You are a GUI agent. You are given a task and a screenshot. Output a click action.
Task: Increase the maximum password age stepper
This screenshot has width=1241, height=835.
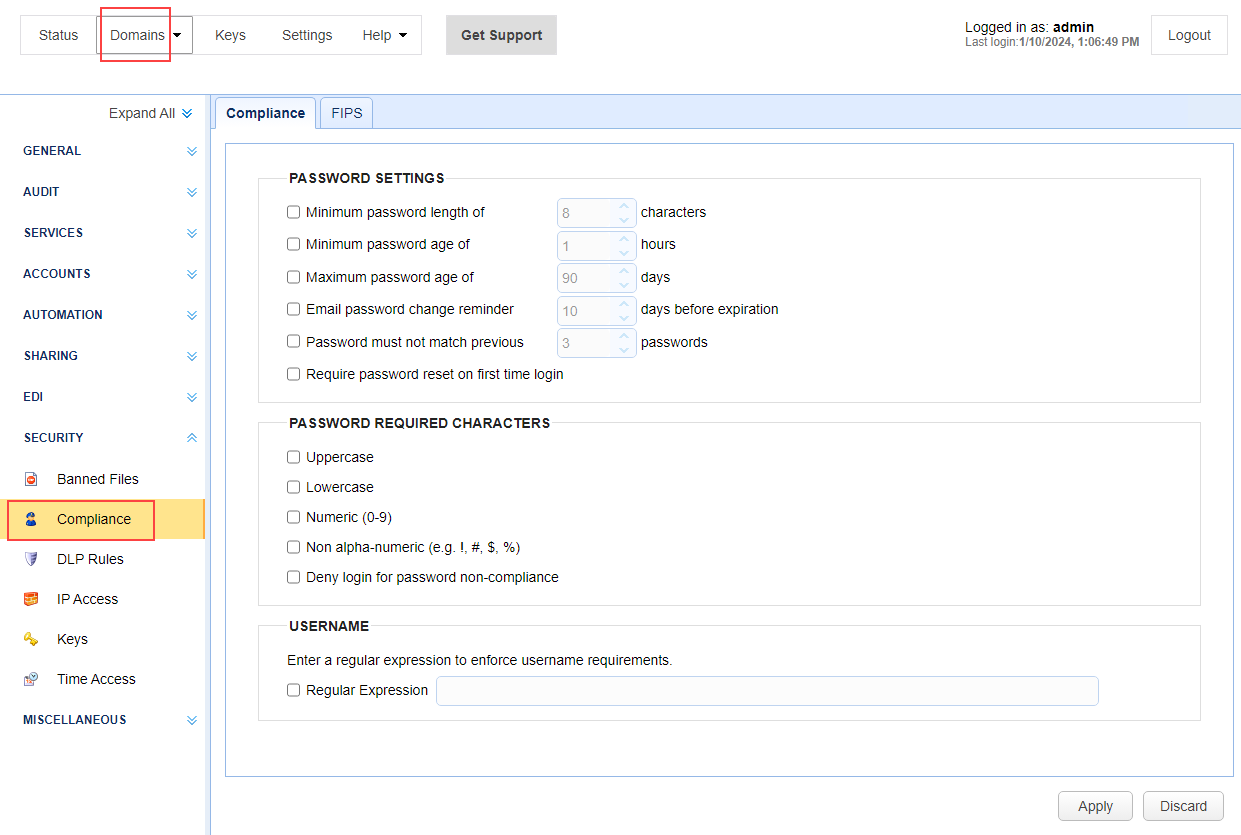(x=624, y=271)
